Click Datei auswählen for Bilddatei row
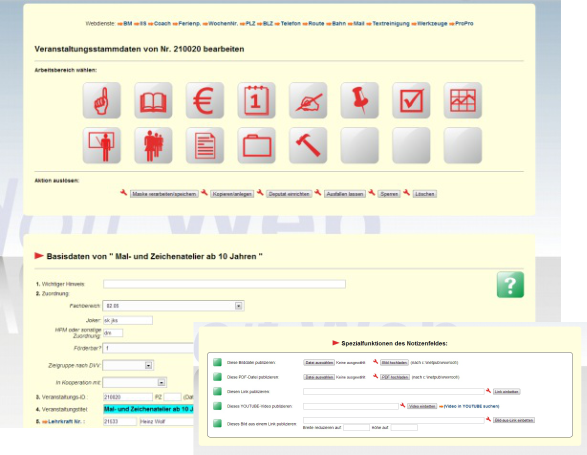This screenshot has width=587, height=455. point(319,363)
